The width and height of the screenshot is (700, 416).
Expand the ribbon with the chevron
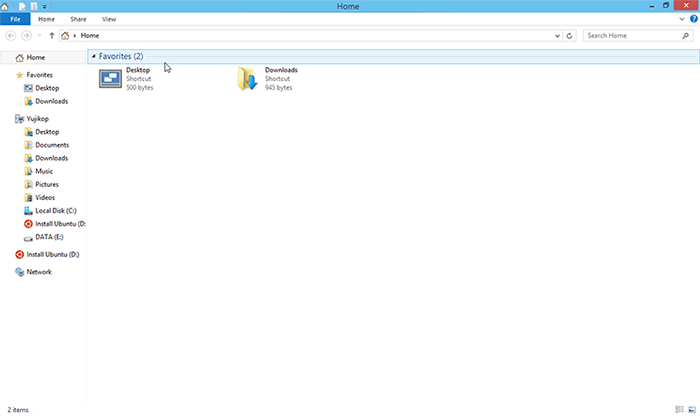pyautogui.click(x=682, y=19)
